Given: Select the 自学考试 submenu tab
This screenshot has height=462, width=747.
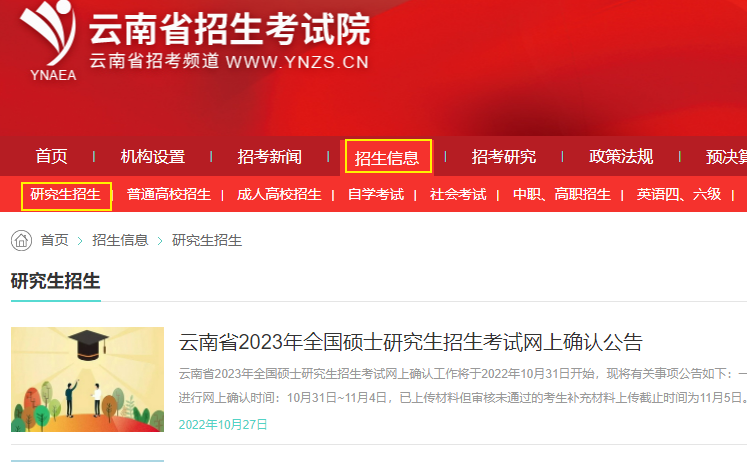Looking at the screenshot, I should (x=376, y=194).
